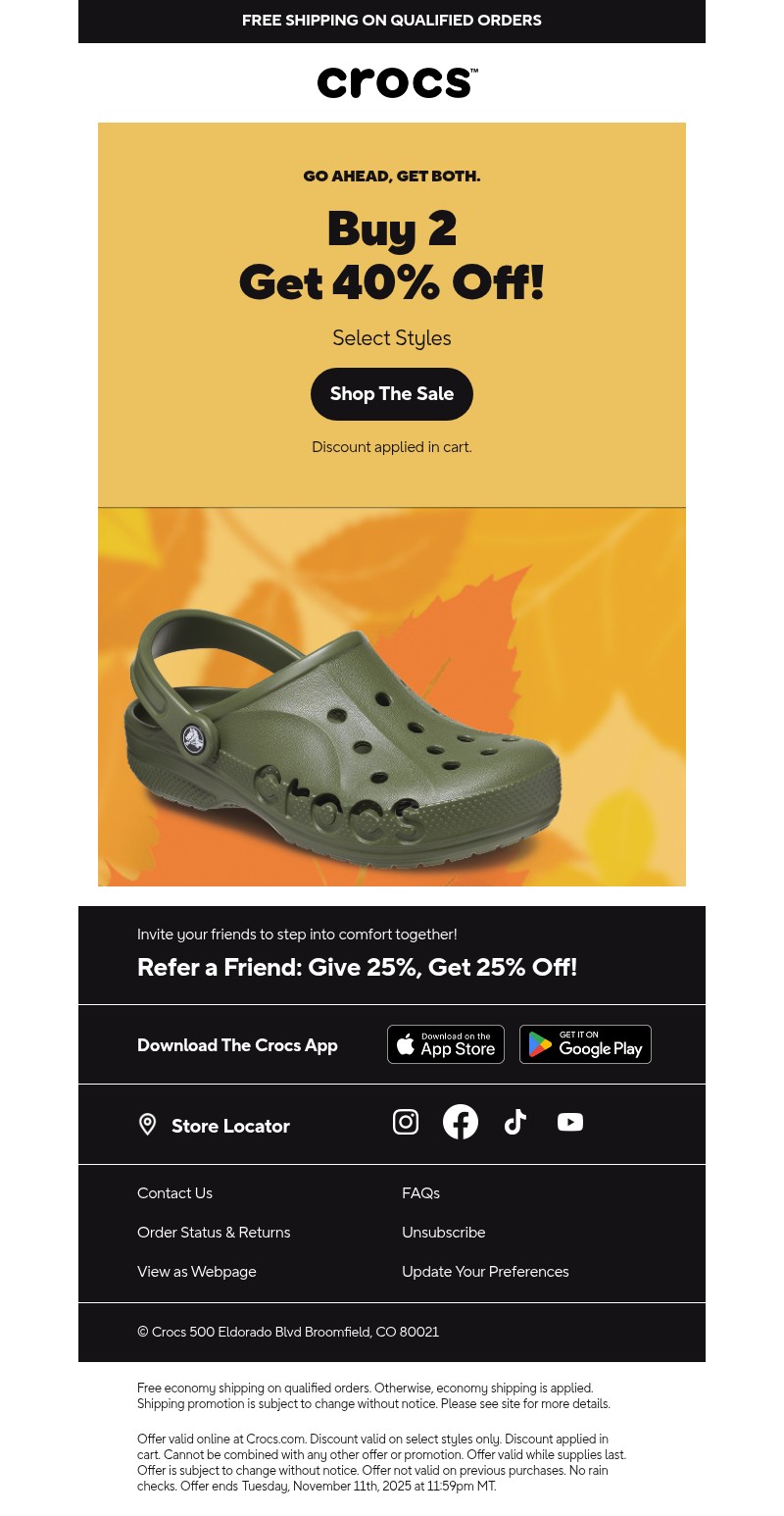
Task: Open the TikTok icon link
Action: click(x=515, y=1122)
